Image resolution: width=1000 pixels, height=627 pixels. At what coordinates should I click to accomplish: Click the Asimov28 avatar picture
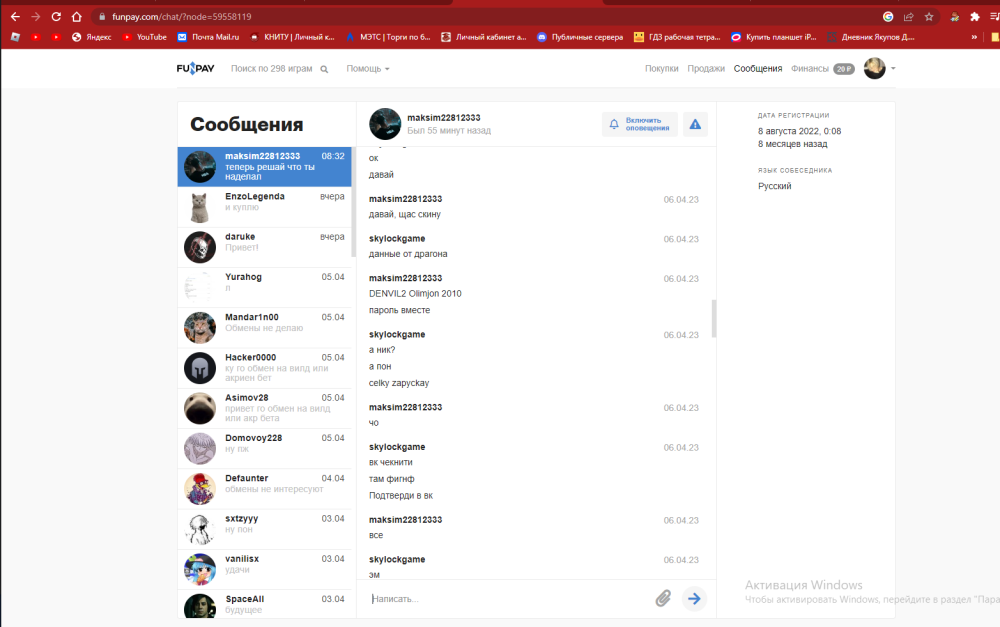(x=200, y=408)
